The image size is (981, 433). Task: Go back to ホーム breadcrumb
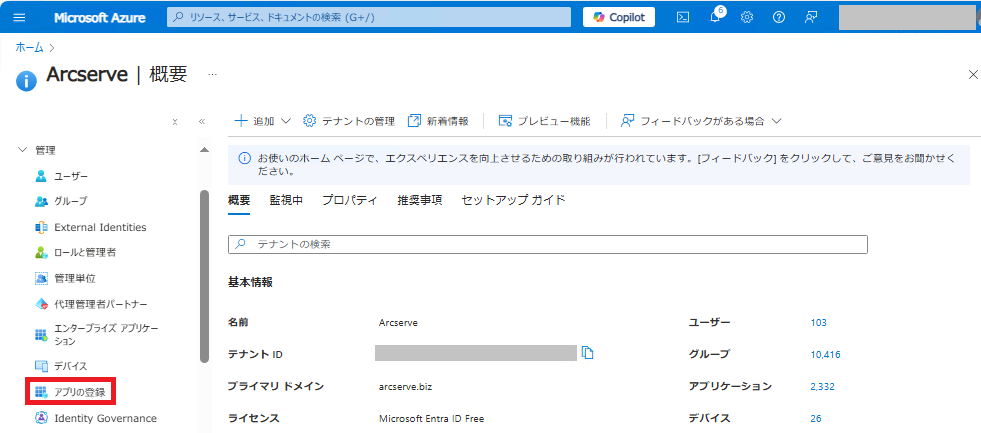tap(29, 47)
